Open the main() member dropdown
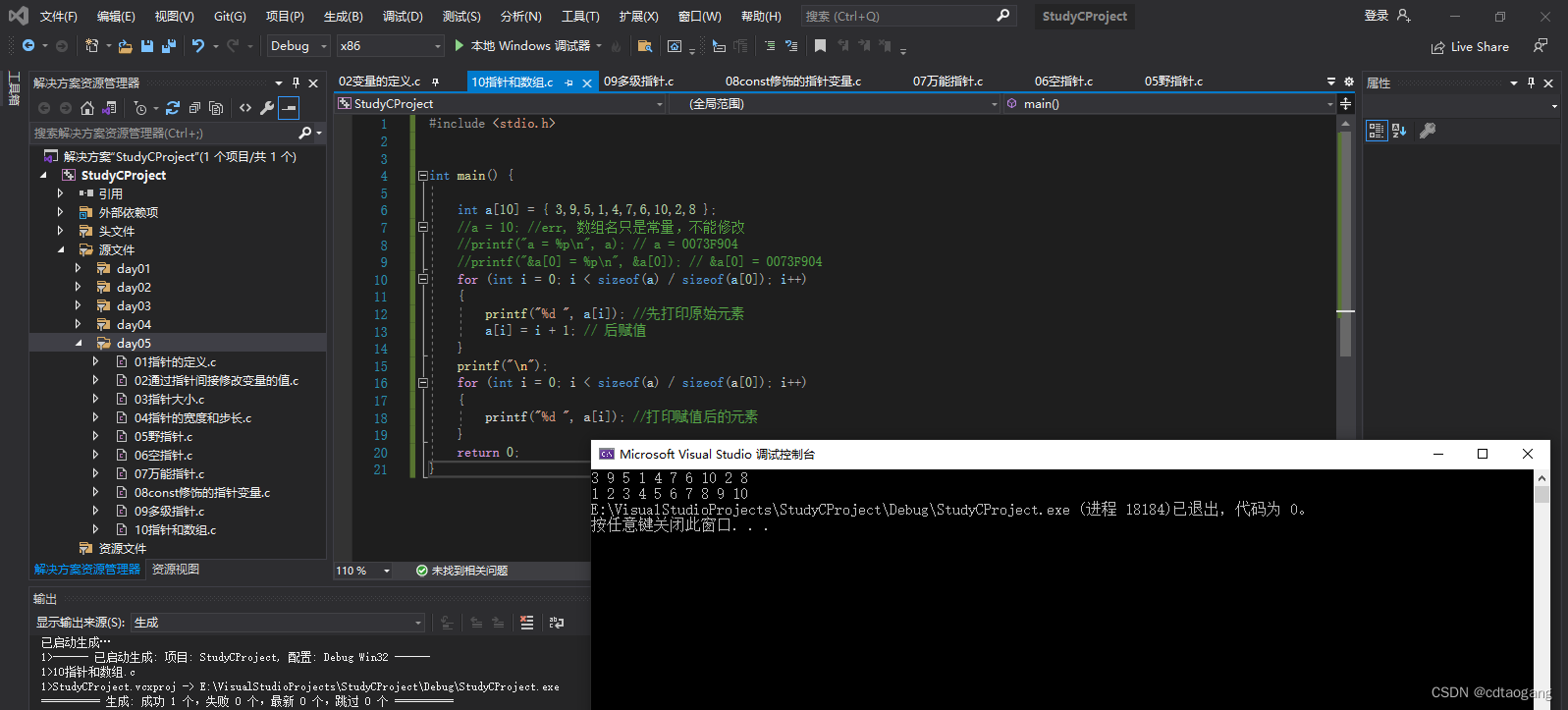Screen dimensions: 1568x710 [1169, 104]
